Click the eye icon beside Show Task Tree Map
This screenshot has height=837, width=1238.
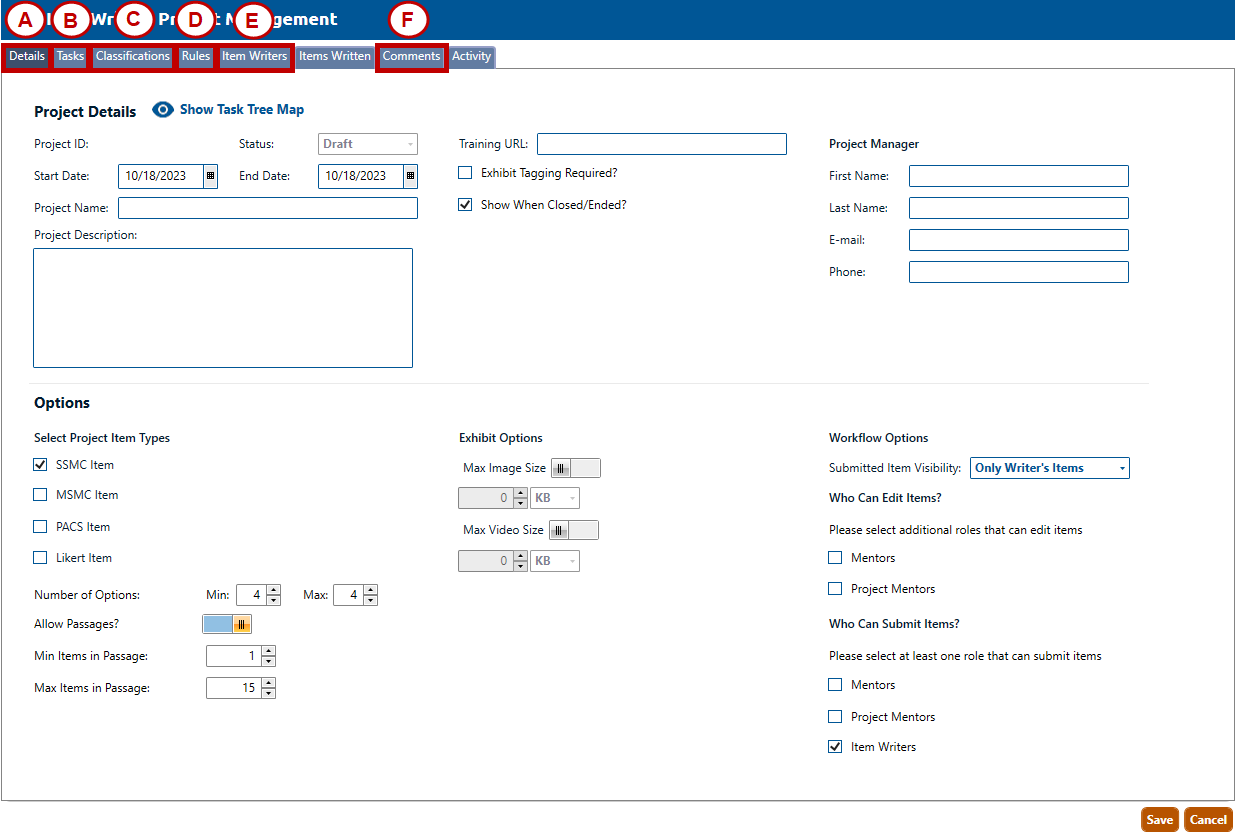(x=163, y=110)
